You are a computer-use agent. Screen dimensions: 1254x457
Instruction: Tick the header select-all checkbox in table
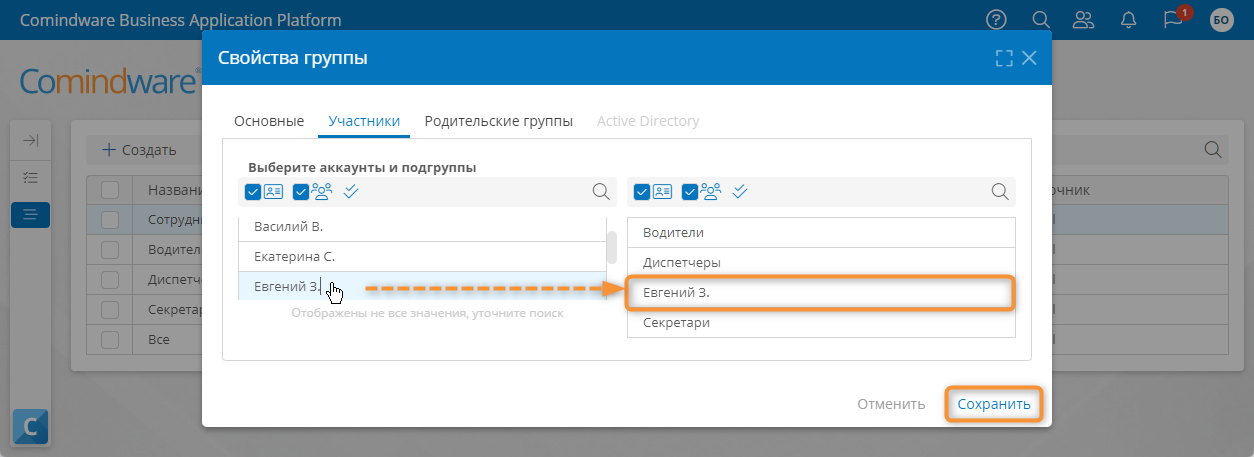(110, 190)
